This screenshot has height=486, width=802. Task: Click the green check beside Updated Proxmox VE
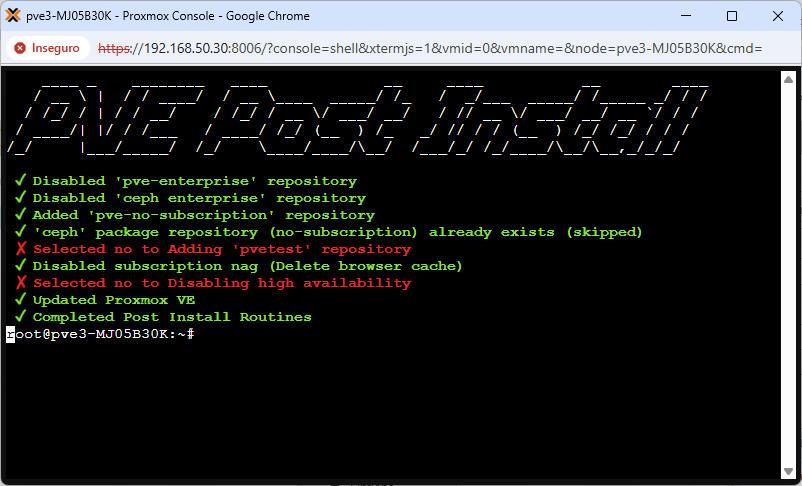point(20,299)
